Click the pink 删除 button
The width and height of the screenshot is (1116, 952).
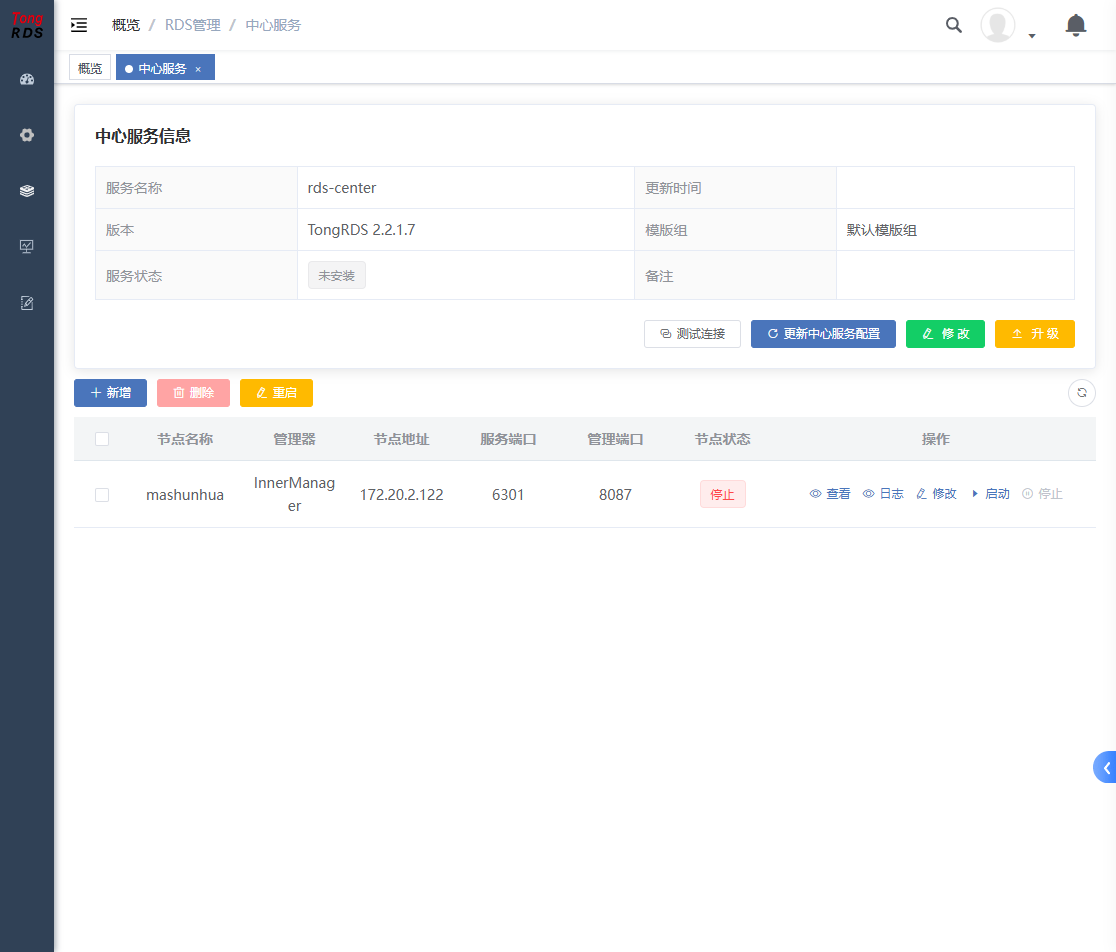coord(194,393)
